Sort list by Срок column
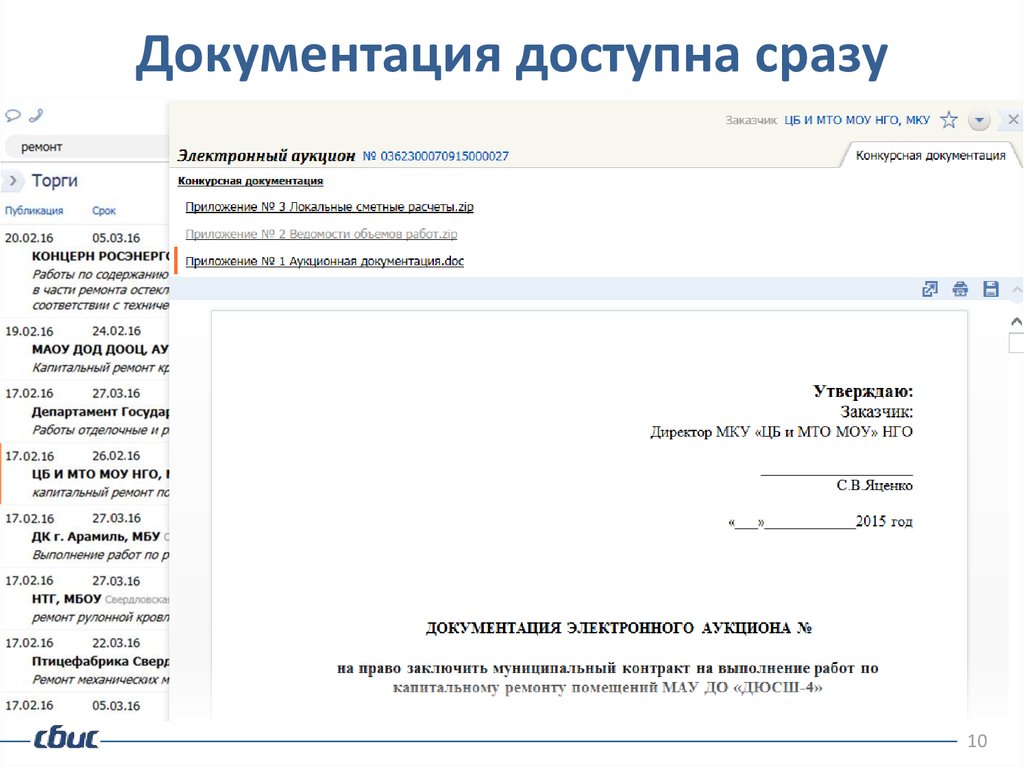 [x=104, y=211]
